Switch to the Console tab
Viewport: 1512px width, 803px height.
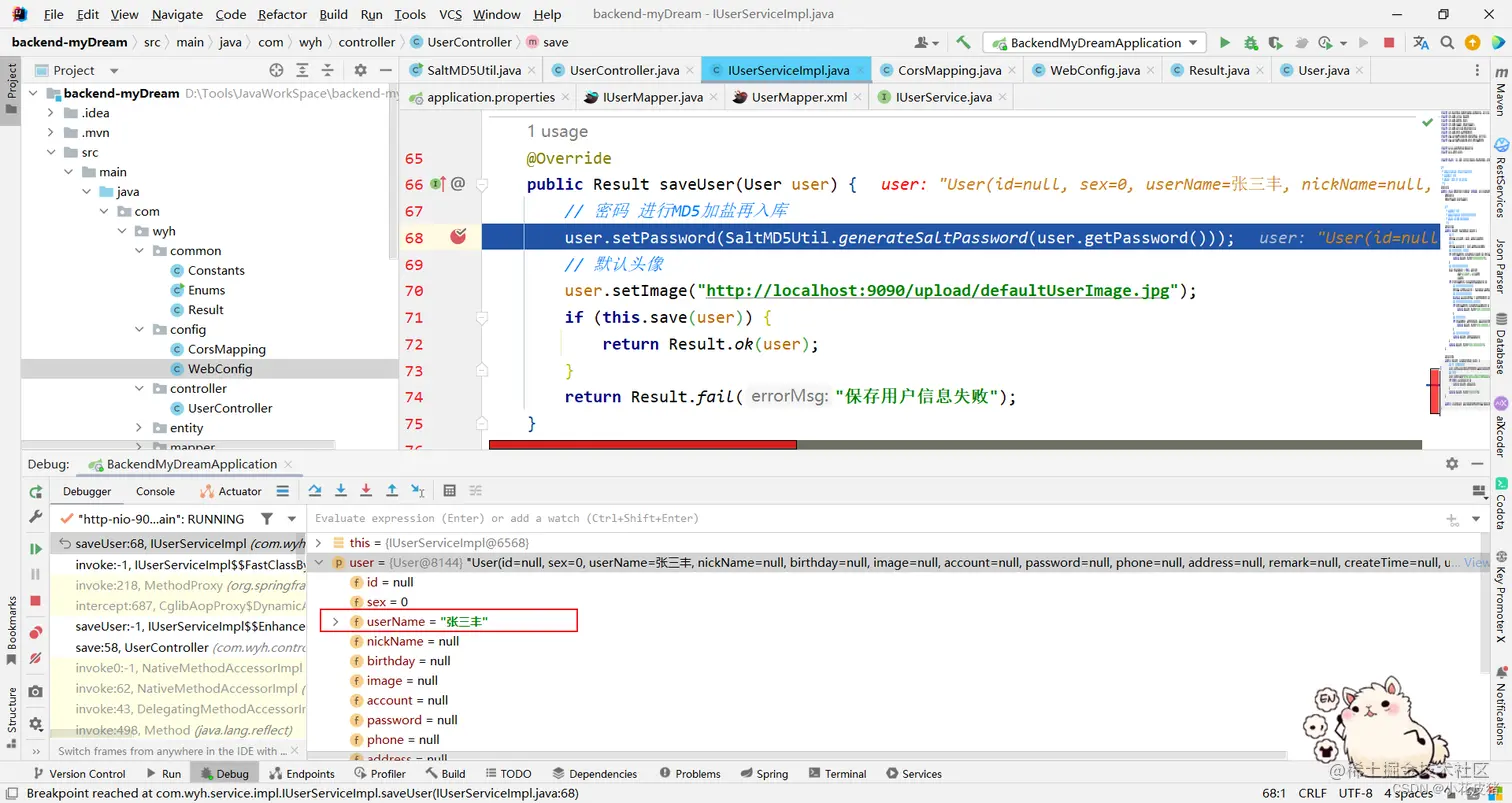(x=155, y=491)
